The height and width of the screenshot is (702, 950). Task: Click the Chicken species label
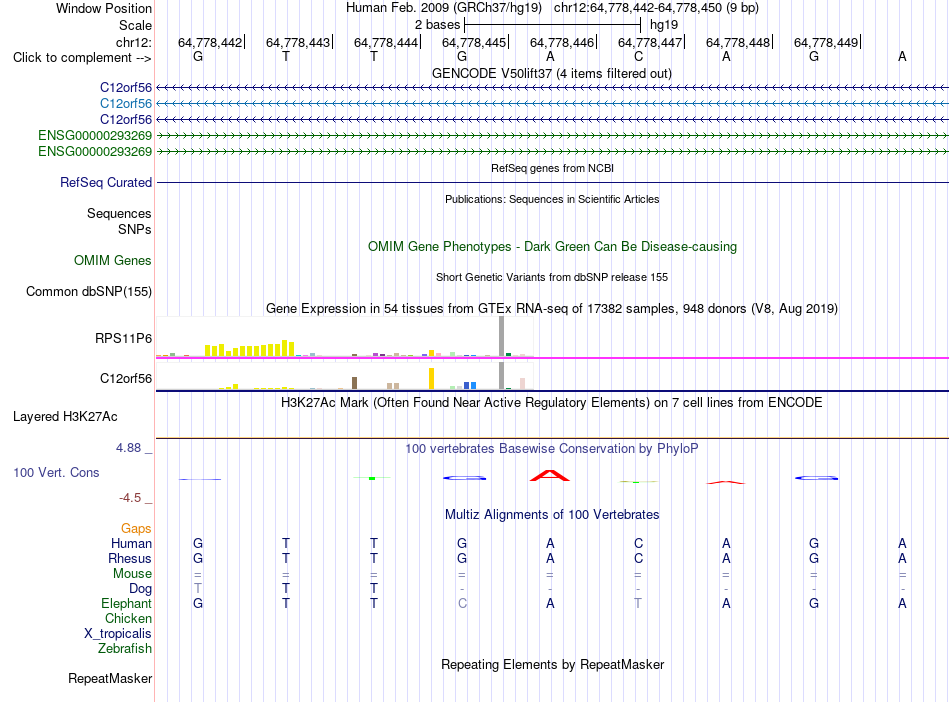point(128,618)
